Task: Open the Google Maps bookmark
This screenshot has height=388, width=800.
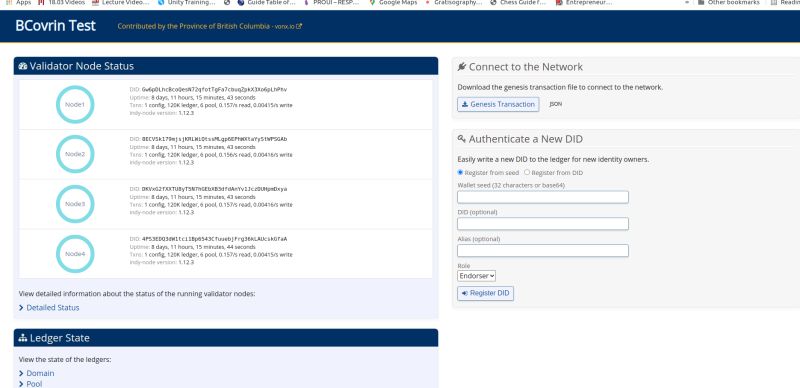Action: pos(393,3)
